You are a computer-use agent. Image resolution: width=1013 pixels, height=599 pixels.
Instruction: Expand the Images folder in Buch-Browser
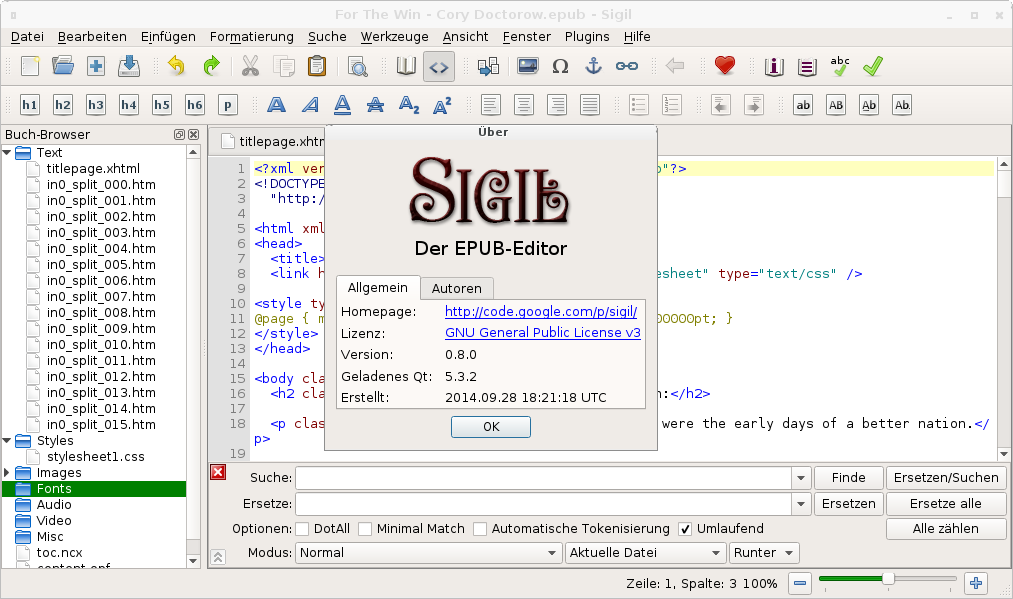tap(8, 473)
